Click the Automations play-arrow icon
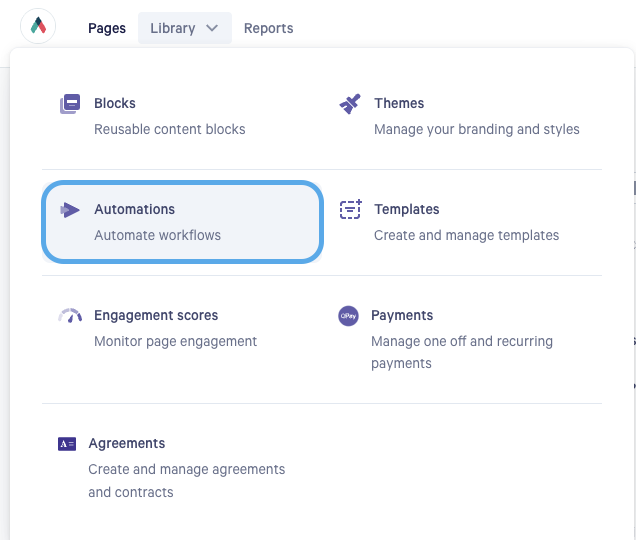This screenshot has width=636, height=540. (x=70, y=210)
